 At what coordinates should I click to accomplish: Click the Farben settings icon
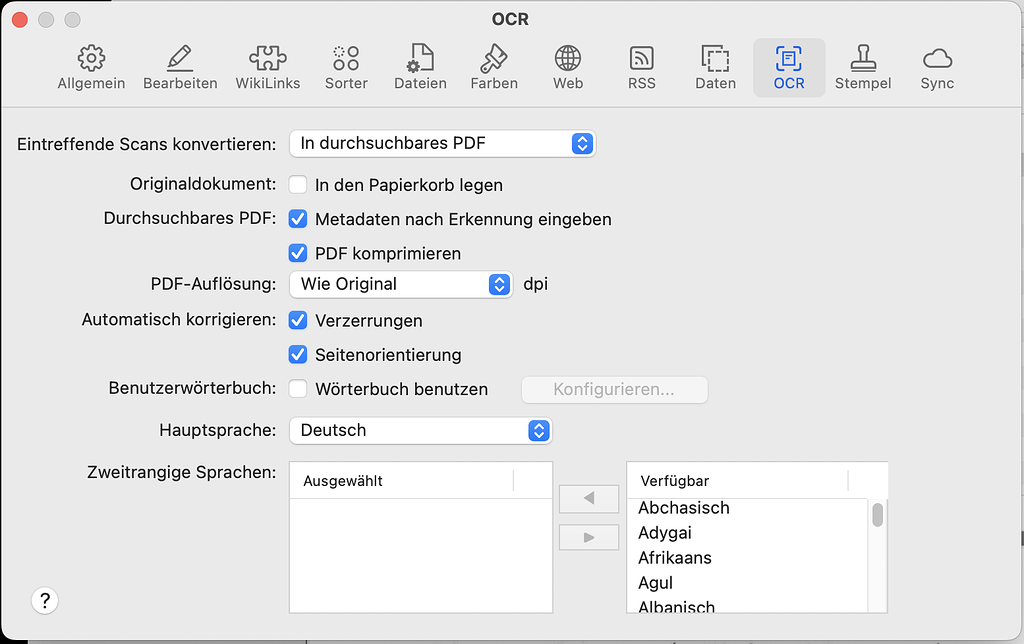494,66
